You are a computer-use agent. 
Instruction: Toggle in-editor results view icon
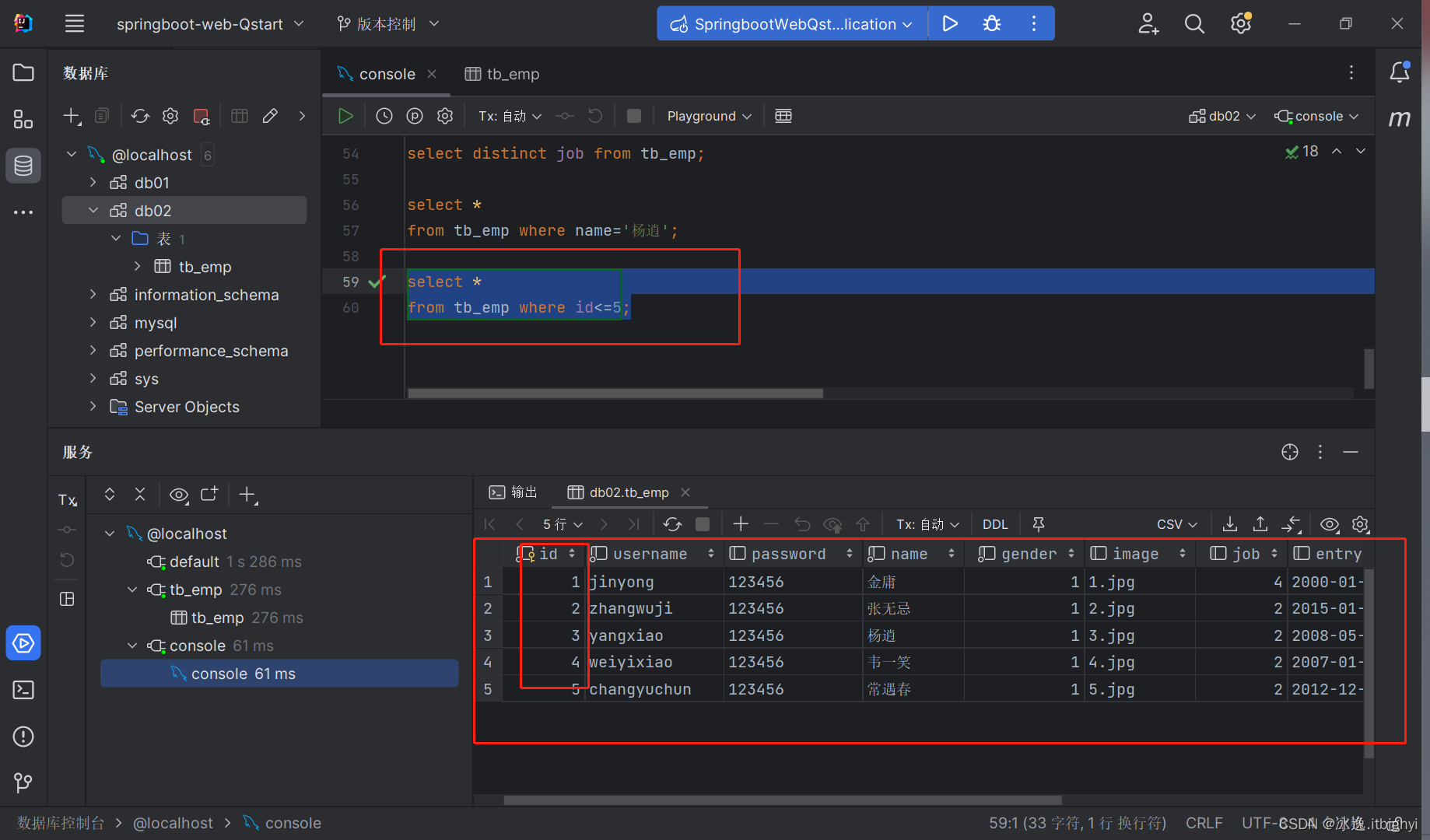click(x=783, y=116)
